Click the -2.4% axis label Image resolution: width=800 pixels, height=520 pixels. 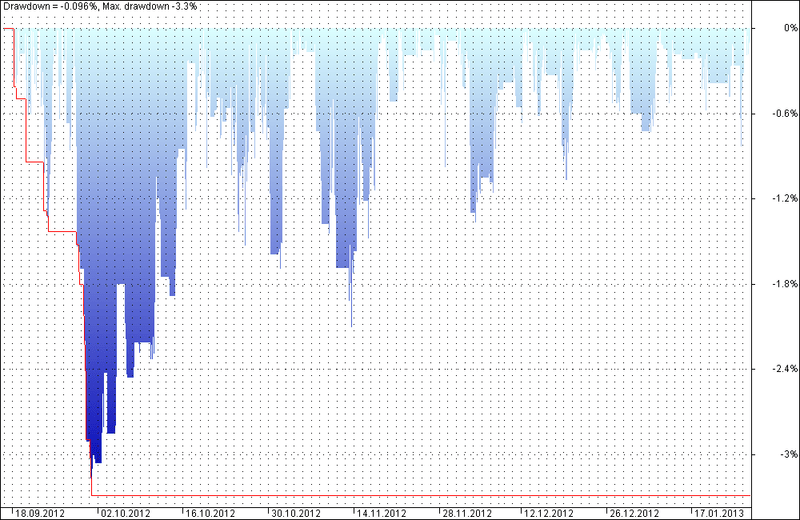785,369
